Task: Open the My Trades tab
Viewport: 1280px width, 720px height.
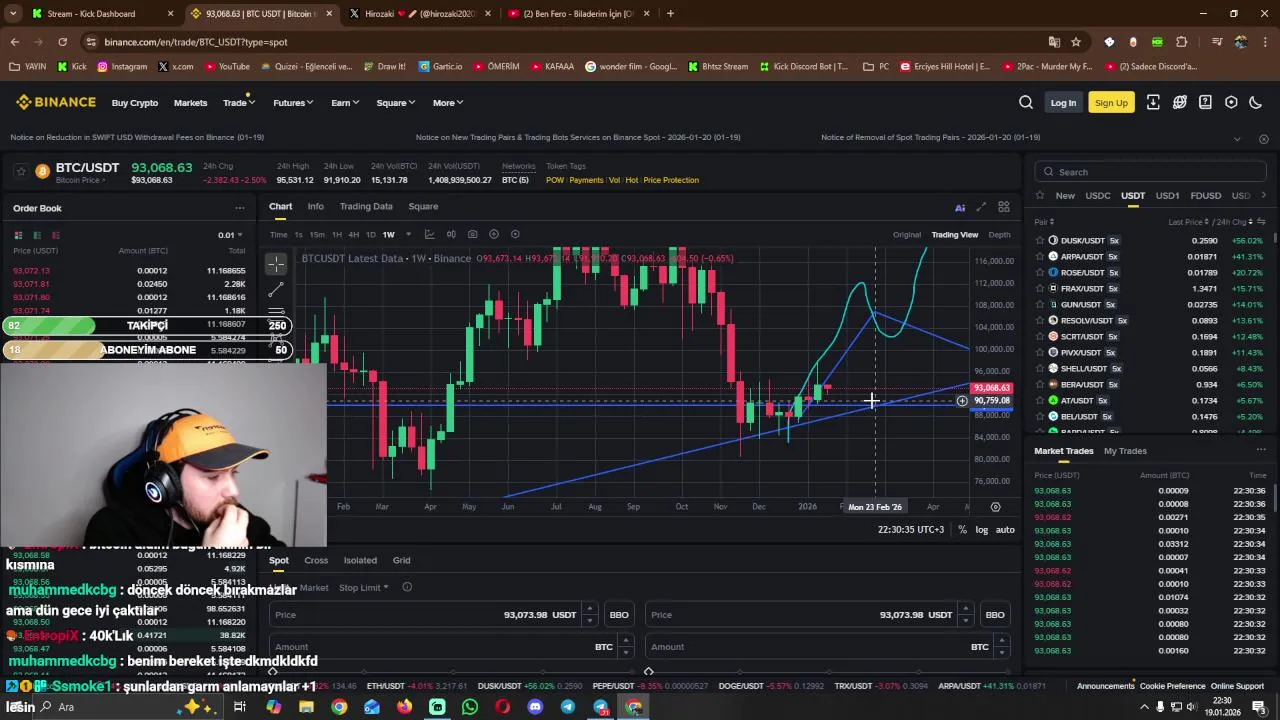Action: (x=1125, y=451)
